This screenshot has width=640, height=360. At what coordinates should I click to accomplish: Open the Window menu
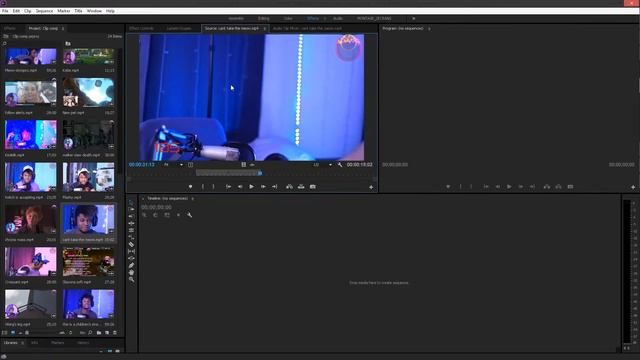[94, 11]
